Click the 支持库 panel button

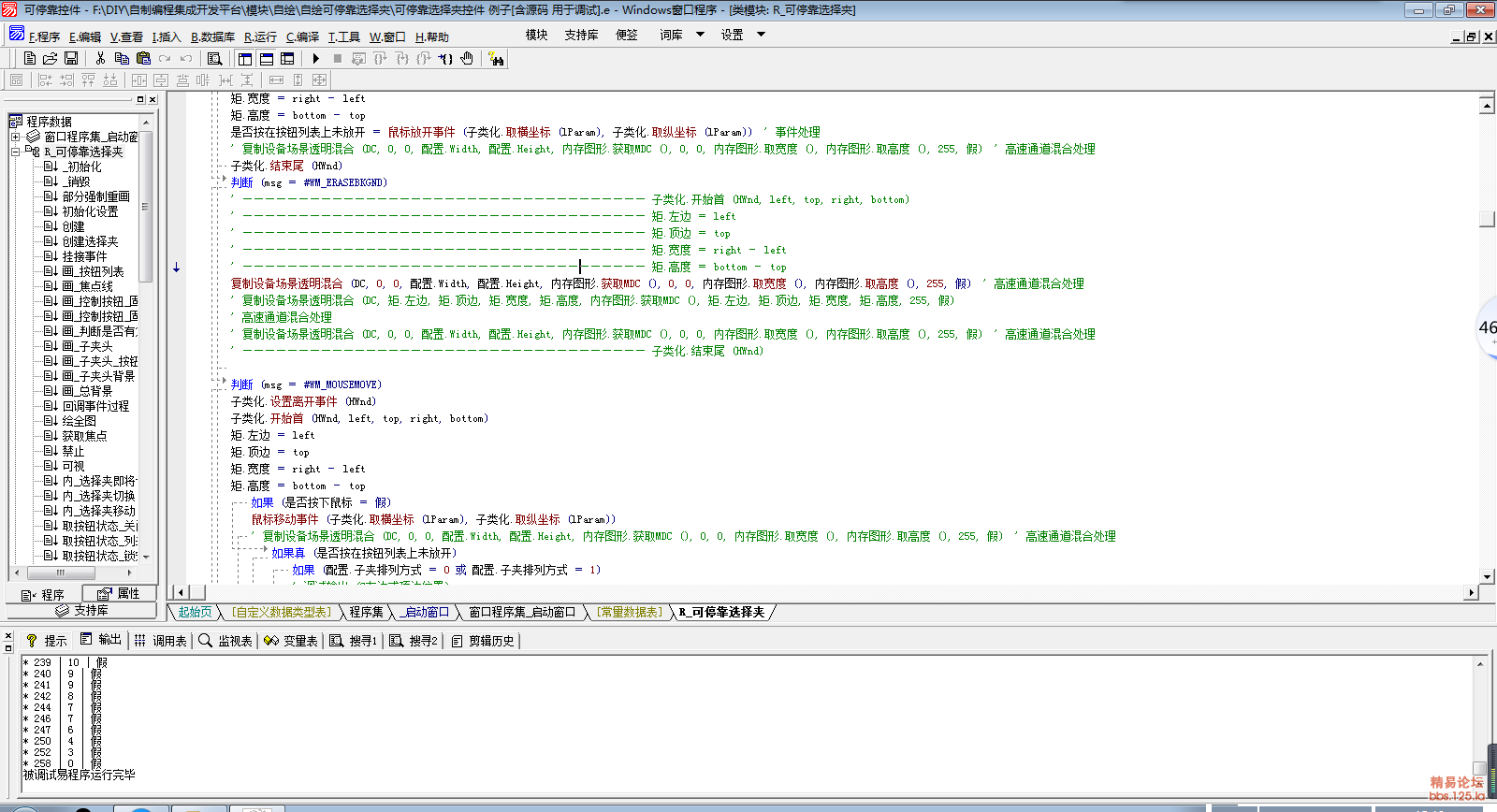(81, 610)
